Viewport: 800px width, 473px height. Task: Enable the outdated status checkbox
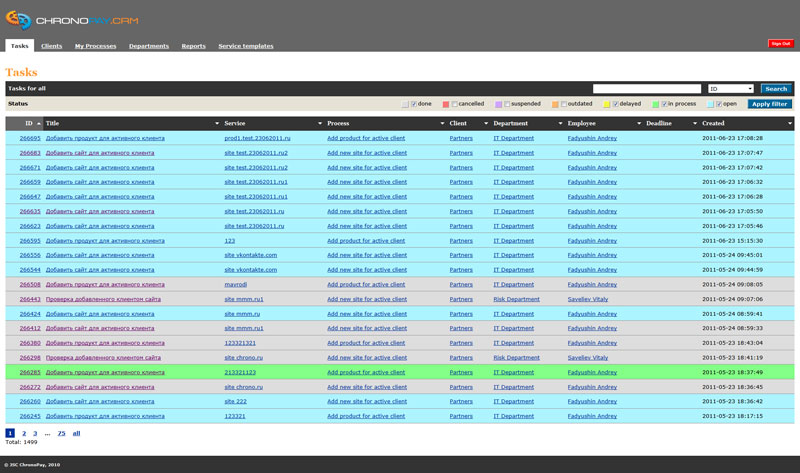[x=564, y=104]
